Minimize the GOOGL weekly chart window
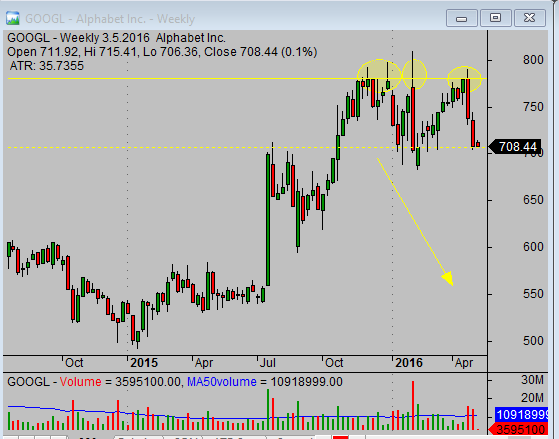This screenshot has height=439, width=559. [462, 18]
